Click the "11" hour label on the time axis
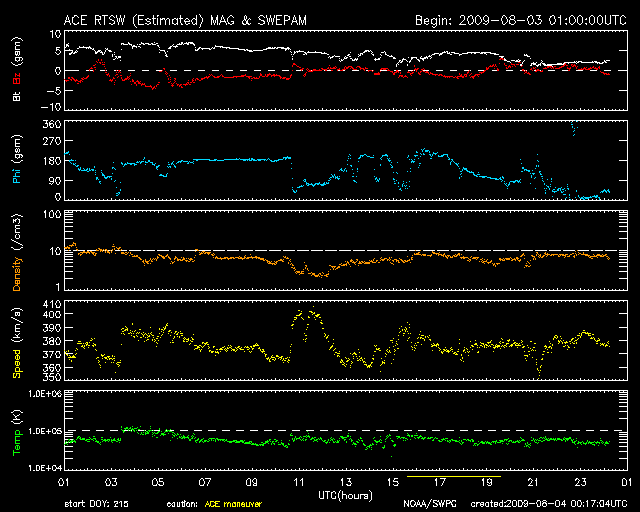640x512 pixels. point(298,483)
